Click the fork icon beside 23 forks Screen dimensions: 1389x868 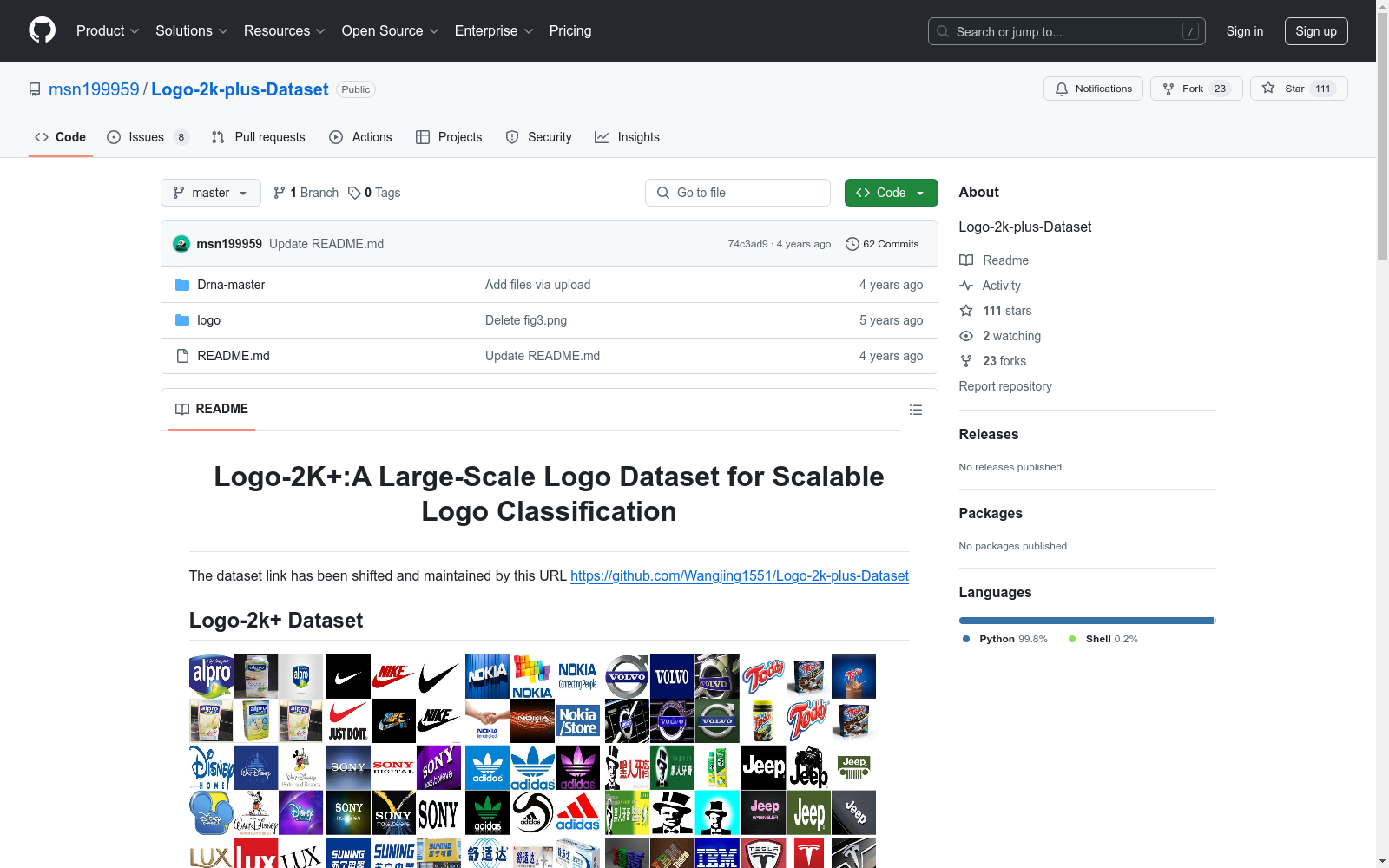click(x=966, y=361)
